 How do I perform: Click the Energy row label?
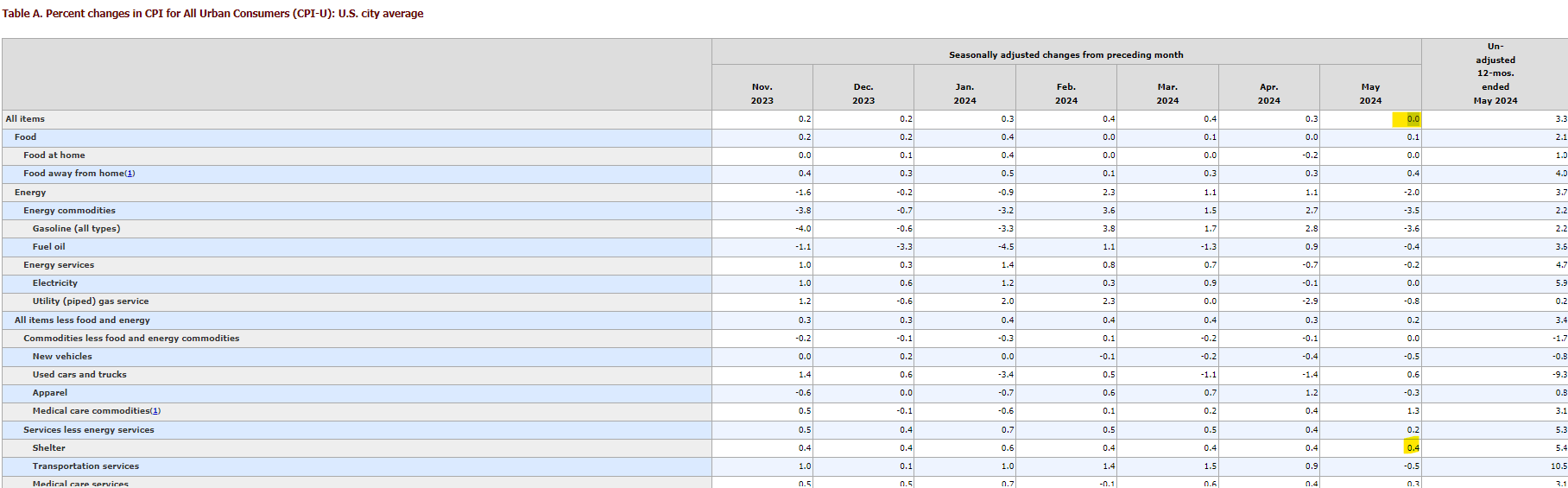(30, 193)
